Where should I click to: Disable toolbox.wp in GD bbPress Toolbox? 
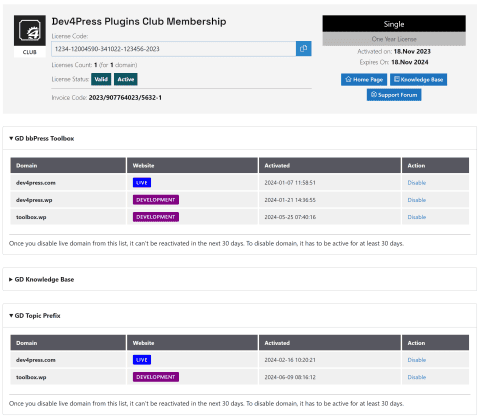[x=417, y=217]
